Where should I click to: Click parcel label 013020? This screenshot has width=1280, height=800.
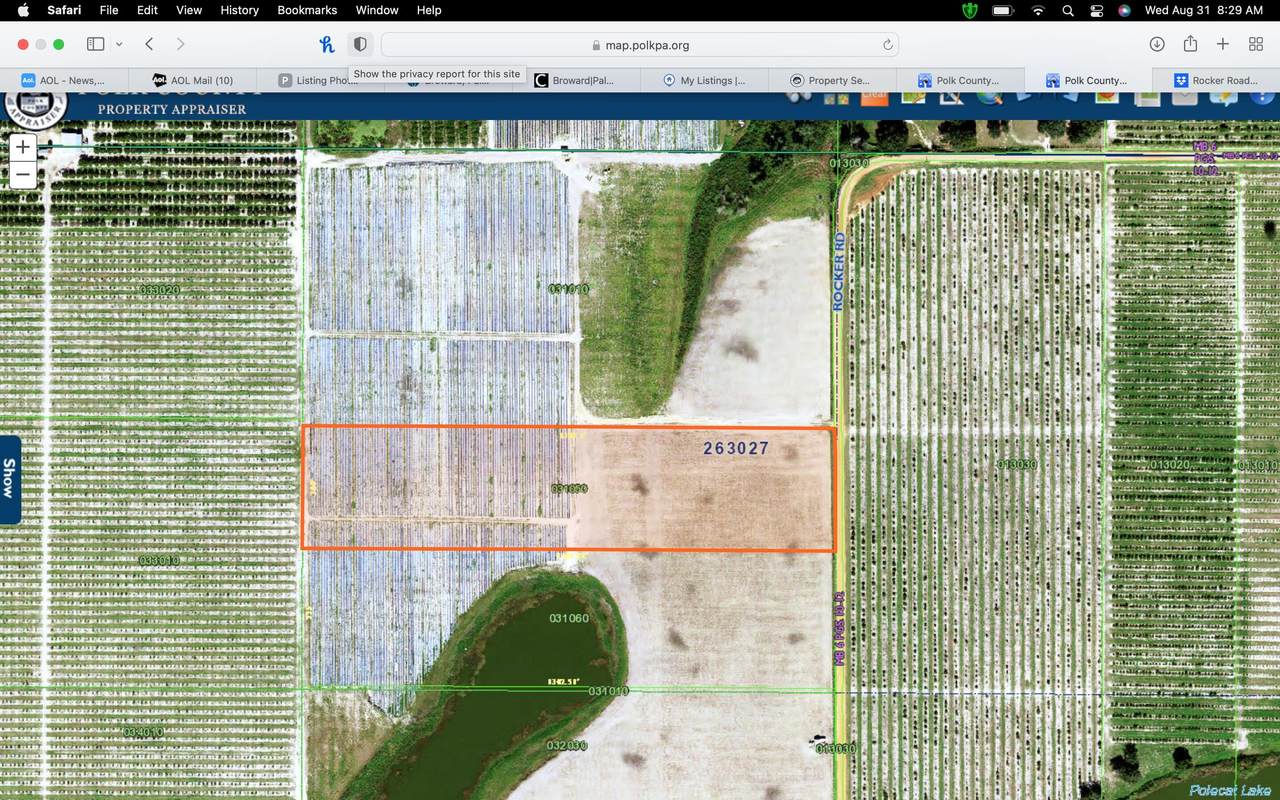point(1170,464)
